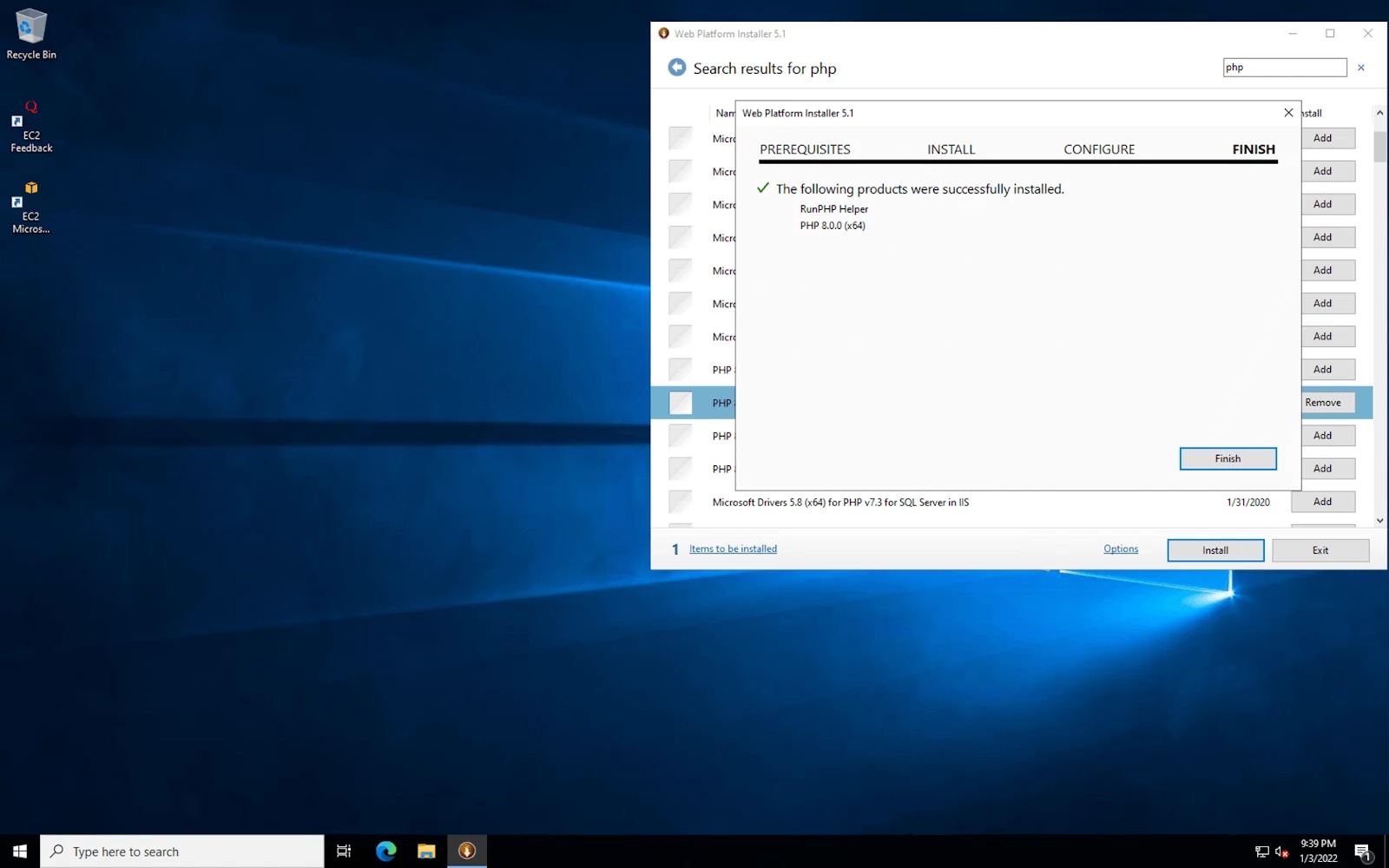Click the thumbnail icon of the highlighted PHP row
The height and width of the screenshot is (868, 1389).
coord(681,403)
